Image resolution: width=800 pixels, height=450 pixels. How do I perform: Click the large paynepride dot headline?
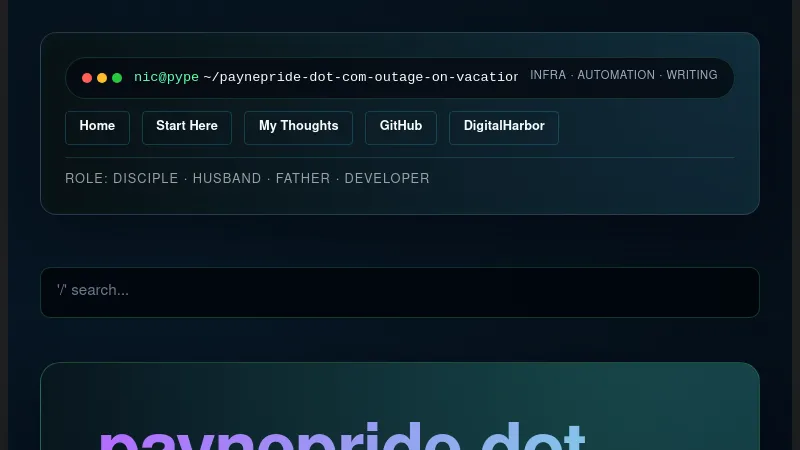[340, 435]
